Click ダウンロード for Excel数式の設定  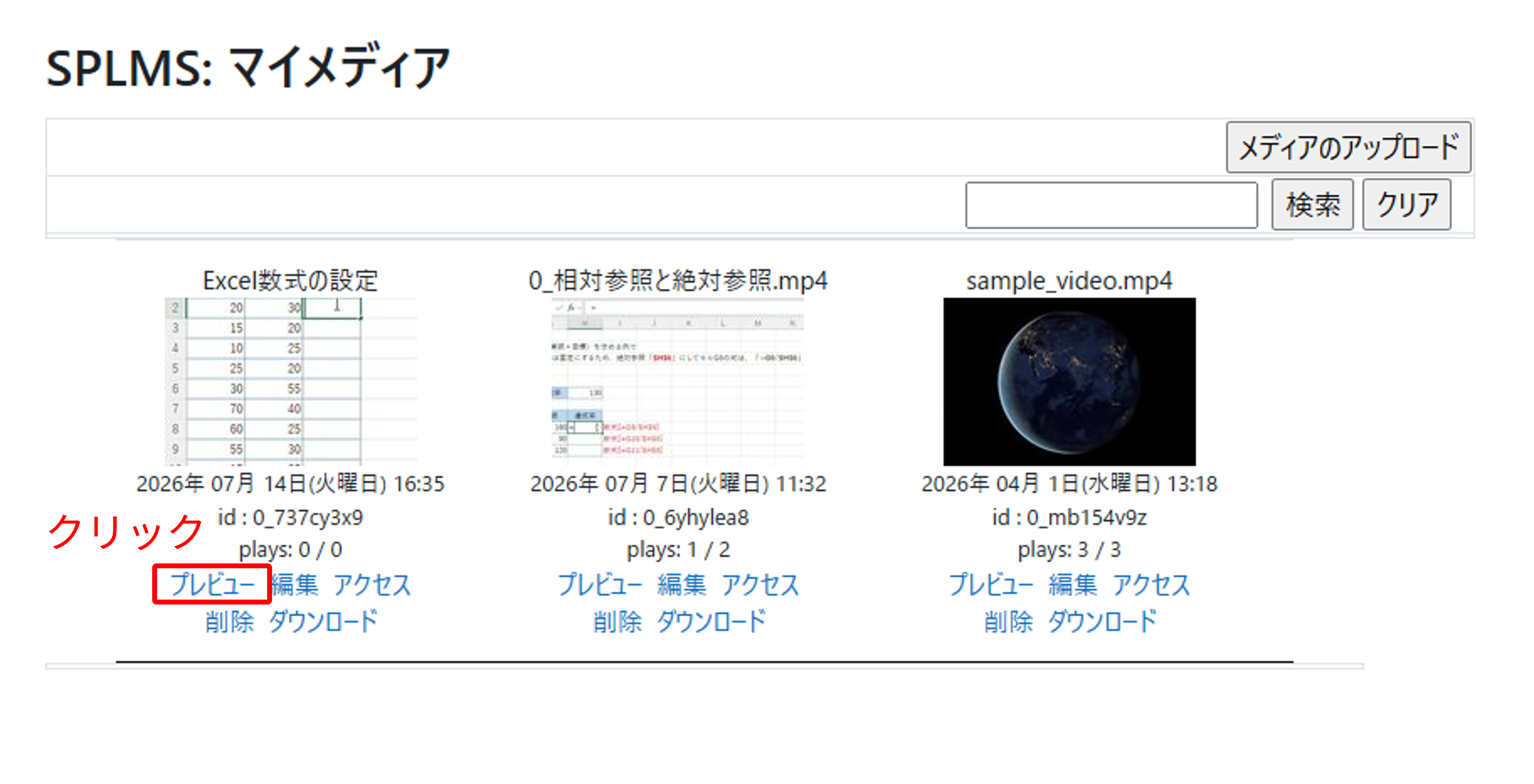[x=323, y=622]
